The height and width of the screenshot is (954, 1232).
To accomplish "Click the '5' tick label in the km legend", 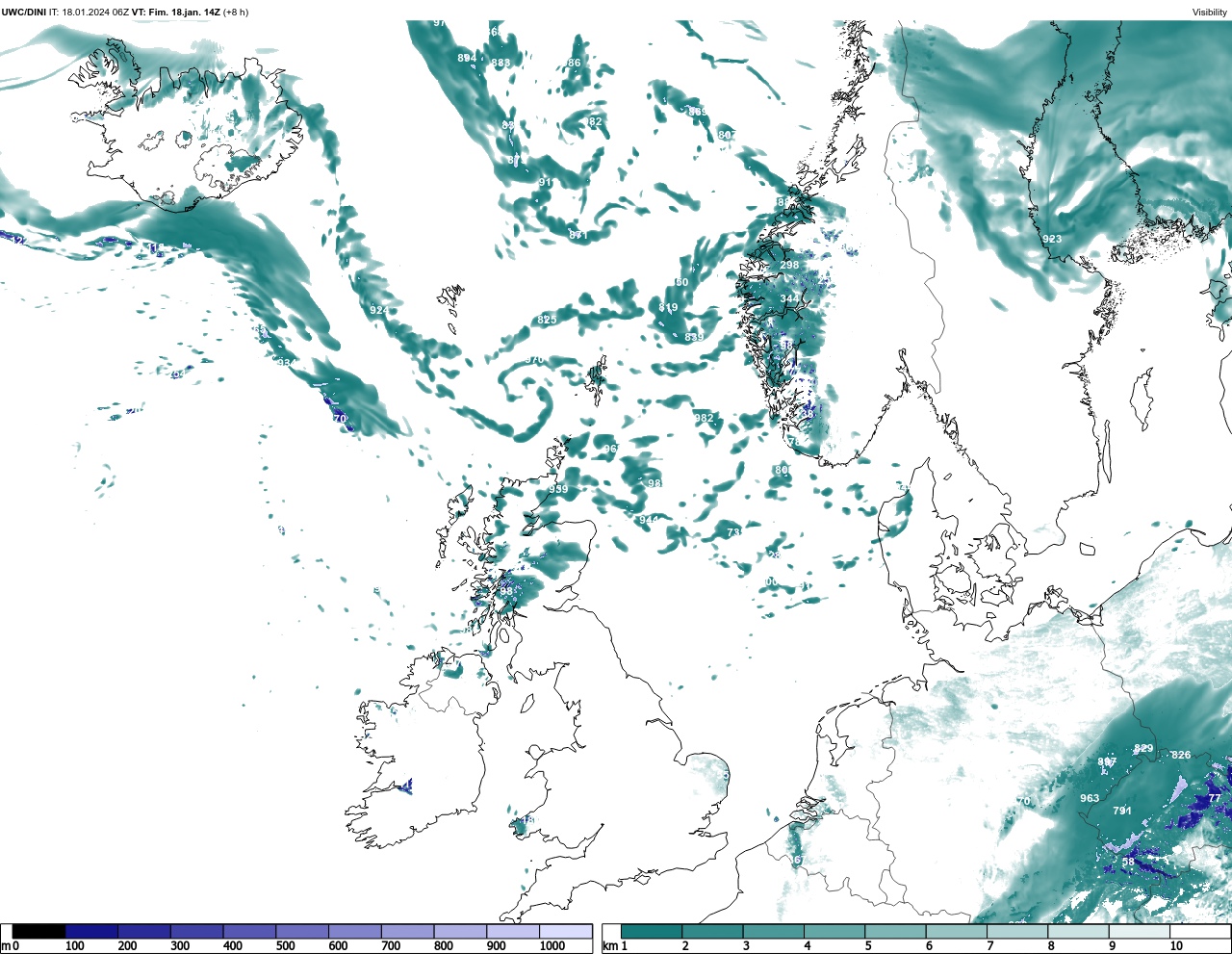I will (868, 946).
